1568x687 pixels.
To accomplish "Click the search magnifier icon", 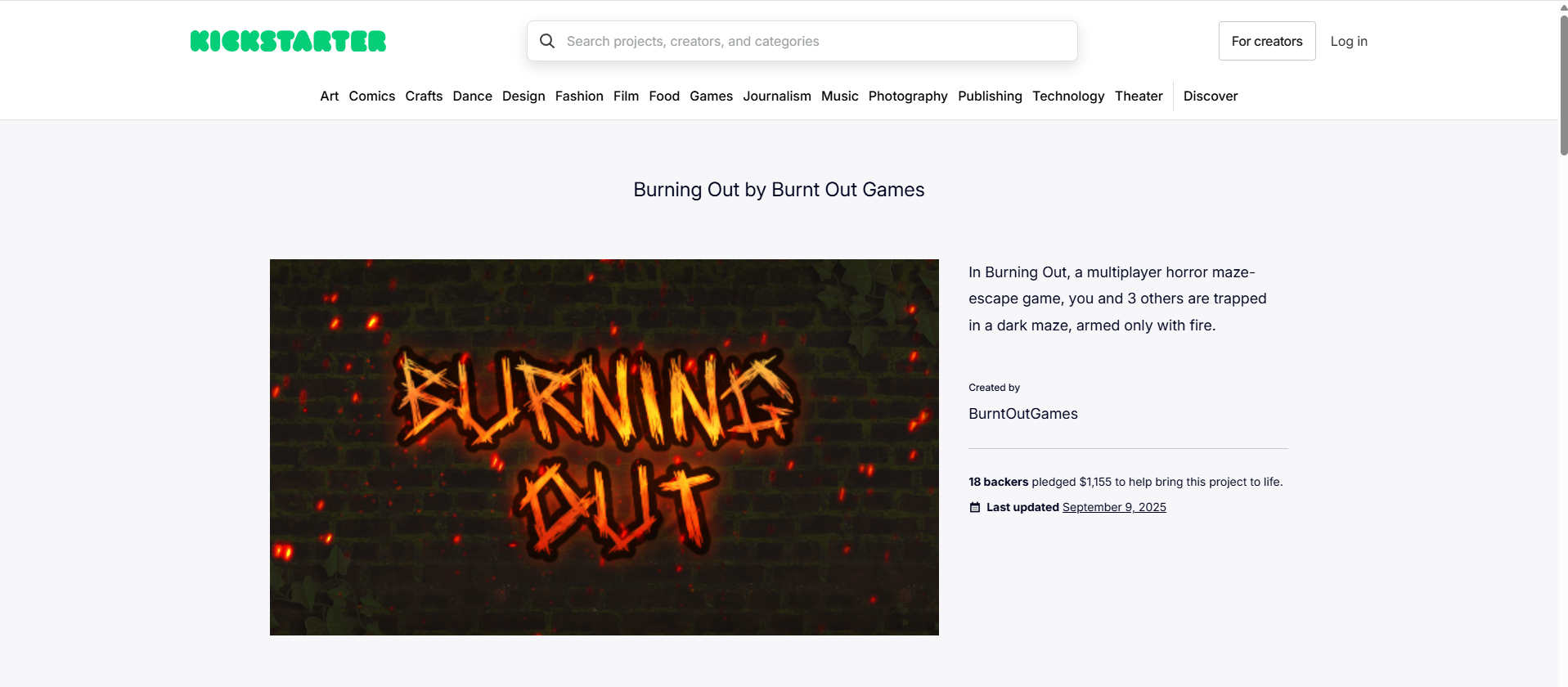I will click(x=547, y=41).
